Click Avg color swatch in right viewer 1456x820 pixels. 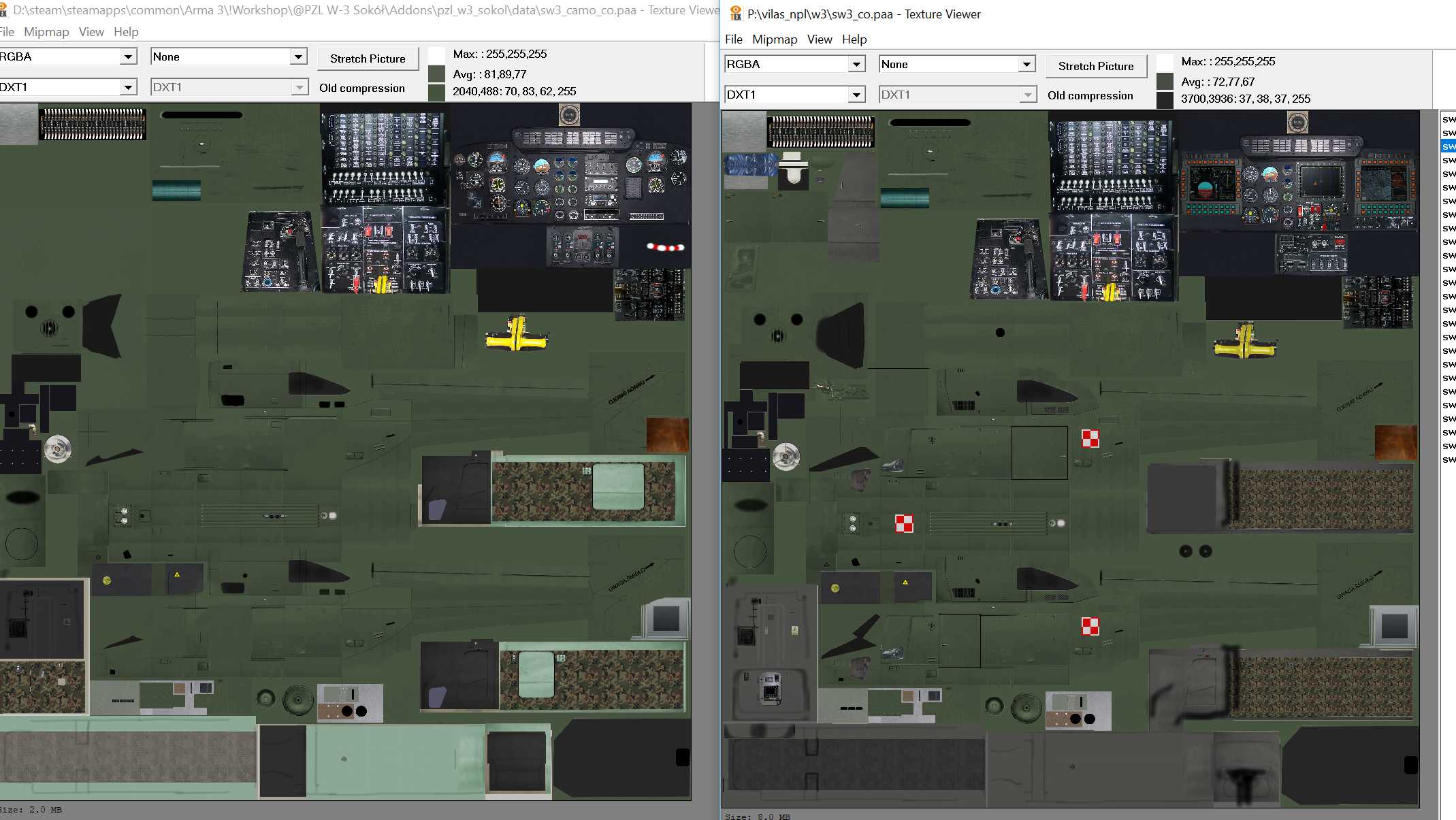1165,81
